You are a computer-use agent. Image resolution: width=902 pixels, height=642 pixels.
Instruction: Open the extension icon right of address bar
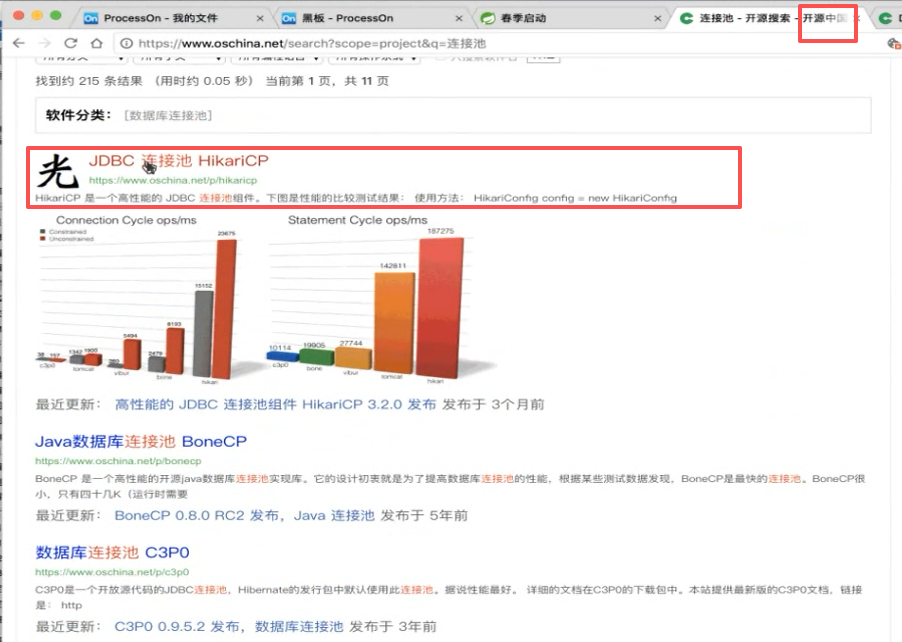894,44
